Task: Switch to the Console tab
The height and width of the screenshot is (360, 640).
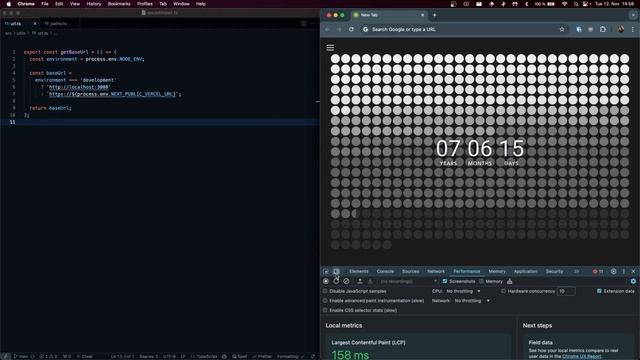Action: 385,271
